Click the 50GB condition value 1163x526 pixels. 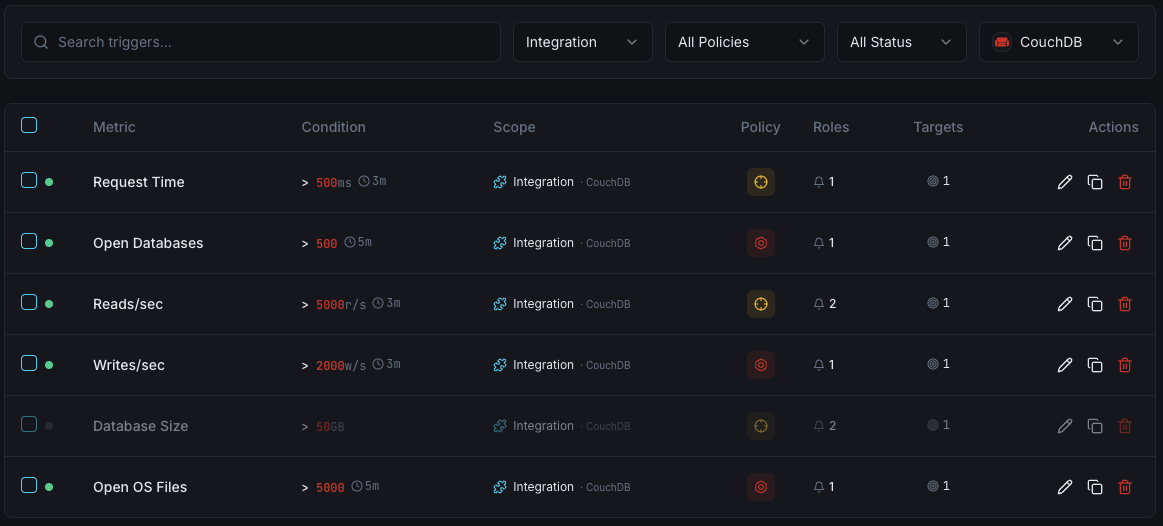(x=330, y=427)
